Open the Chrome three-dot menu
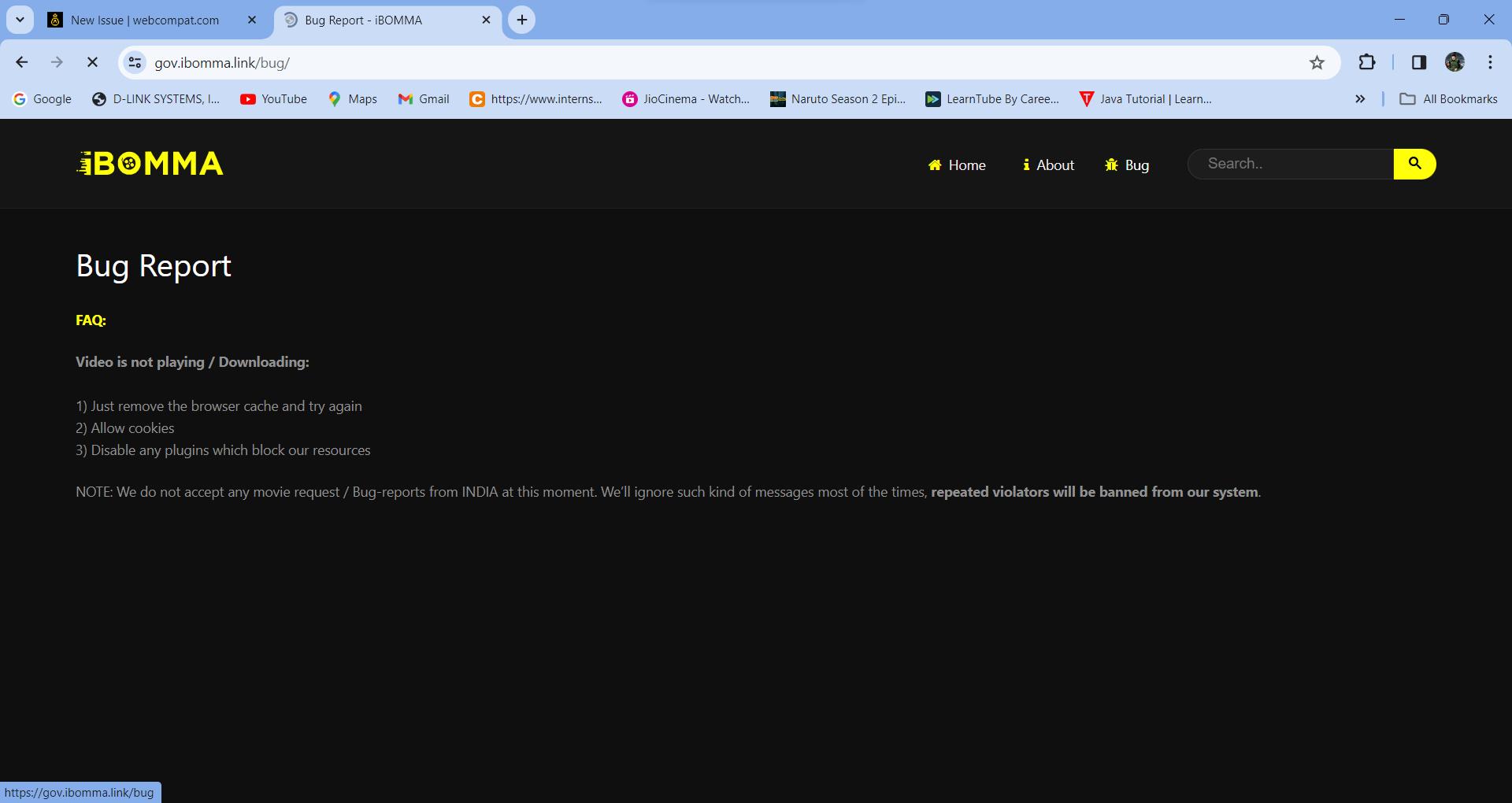The image size is (1512, 803). (x=1491, y=62)
